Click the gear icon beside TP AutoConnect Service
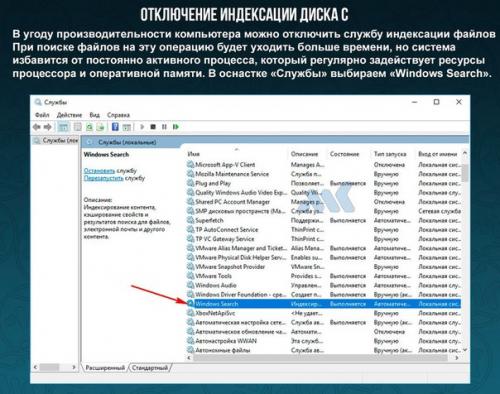 pyautogui.click(x=190, y=230)
